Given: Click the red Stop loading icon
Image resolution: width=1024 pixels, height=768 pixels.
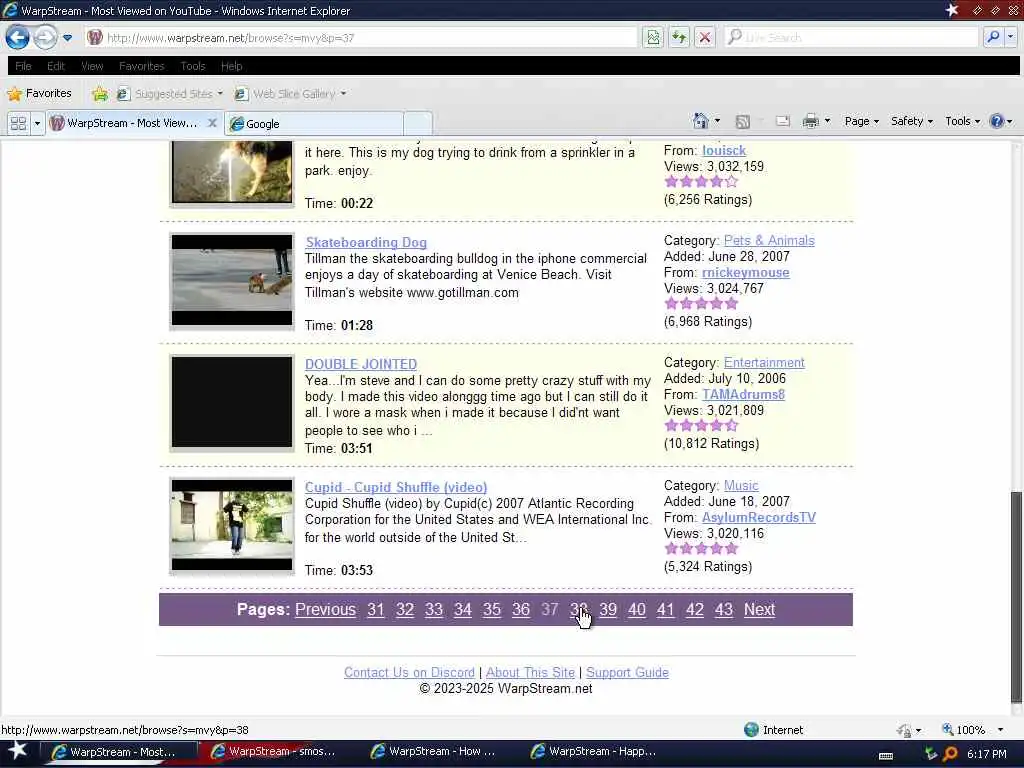Looking at the screenshot, I should 705,38.
